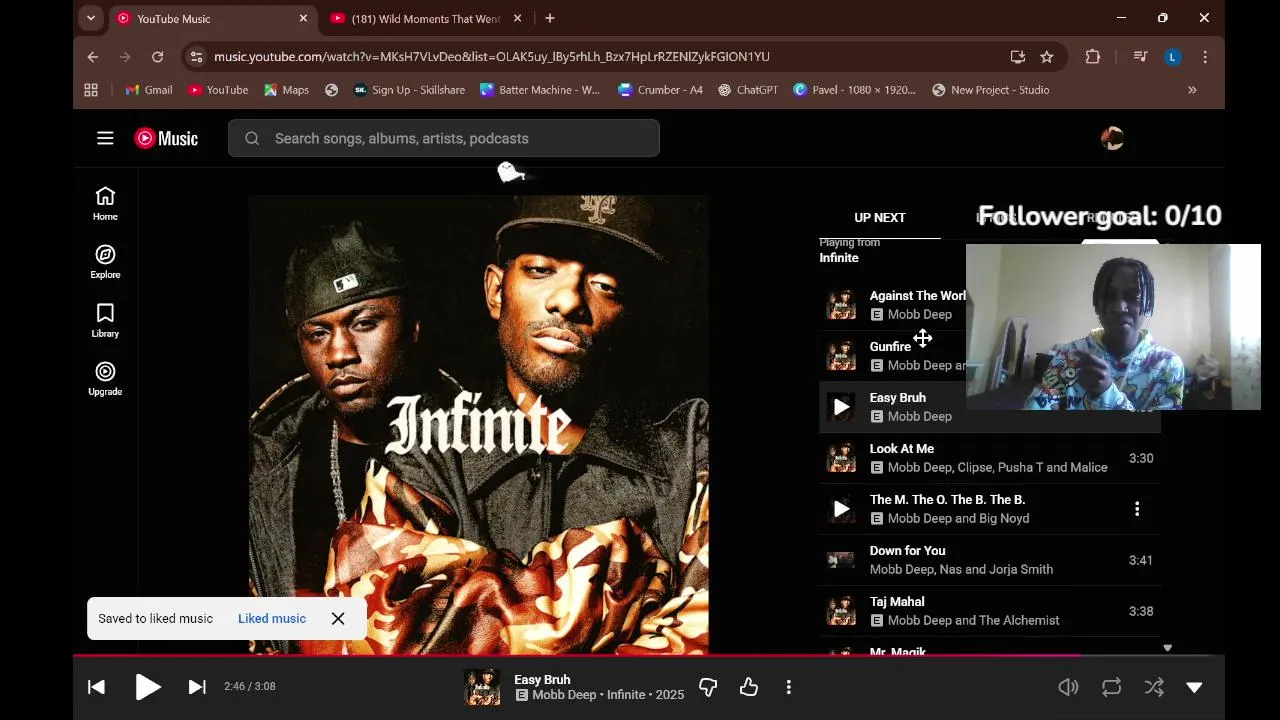Click the Against The World thumbnail

[x=841, y=305]
